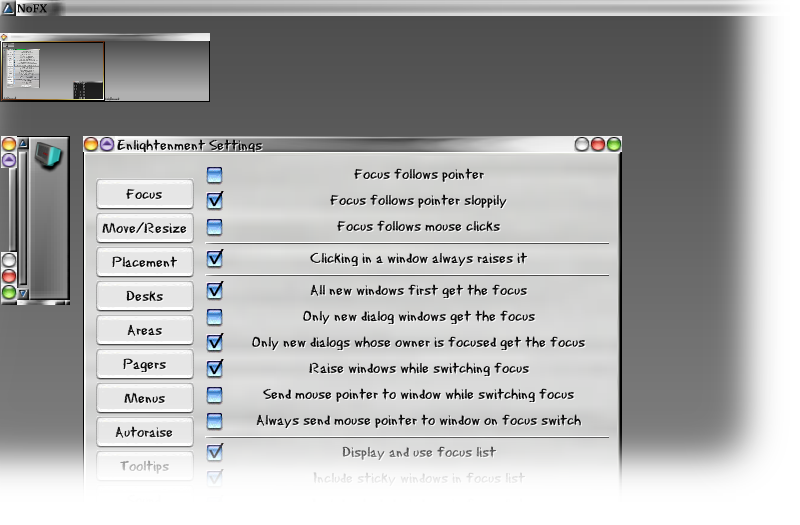
Task: Open the Placement settings page
Action: click(x=145, y=262)
